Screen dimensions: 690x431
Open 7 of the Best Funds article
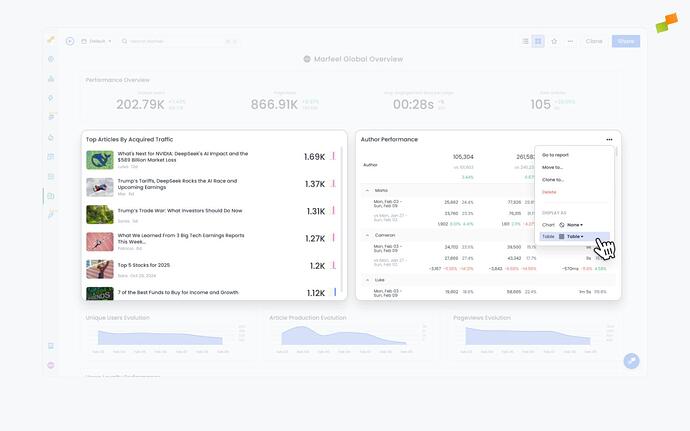(178, 292)
